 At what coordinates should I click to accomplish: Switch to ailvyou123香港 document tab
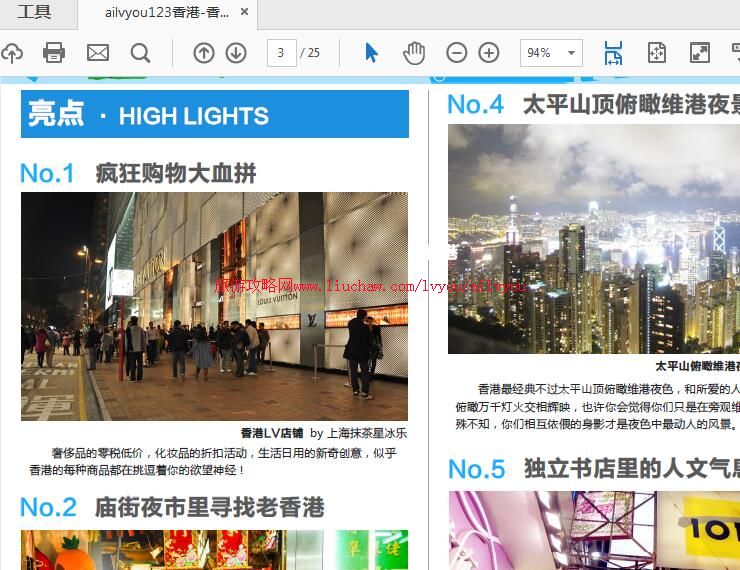tap(167, 13)
